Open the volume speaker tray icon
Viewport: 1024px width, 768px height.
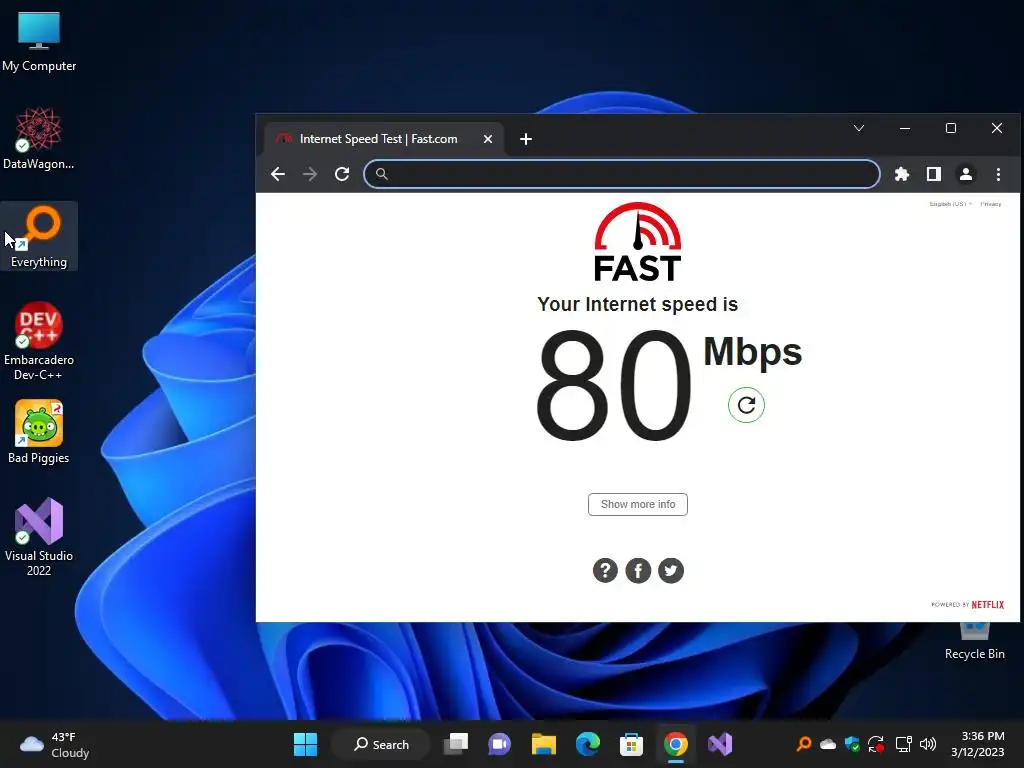click(x=927, y=744)
